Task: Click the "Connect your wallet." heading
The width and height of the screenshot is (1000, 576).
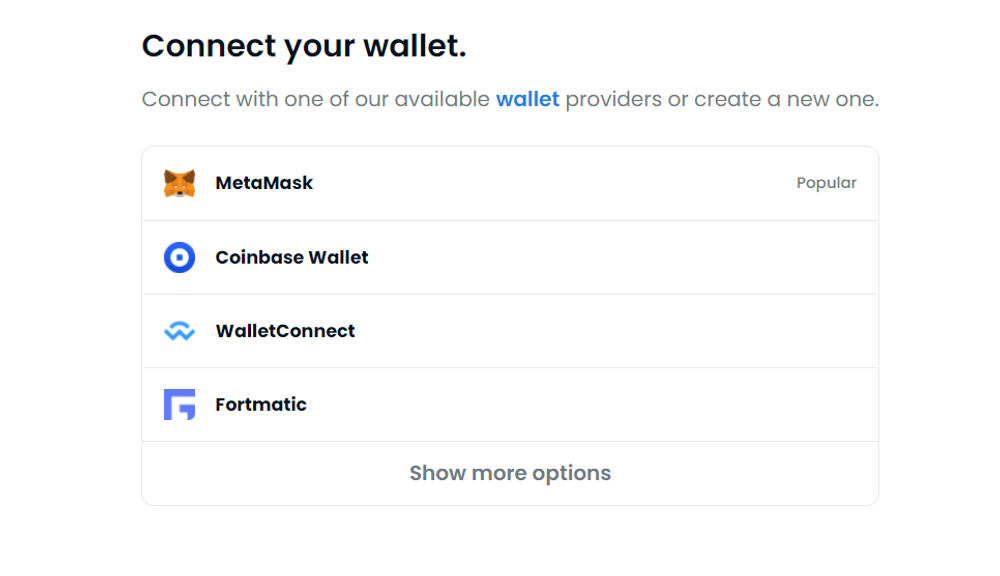Action: [x=304, y=45]
